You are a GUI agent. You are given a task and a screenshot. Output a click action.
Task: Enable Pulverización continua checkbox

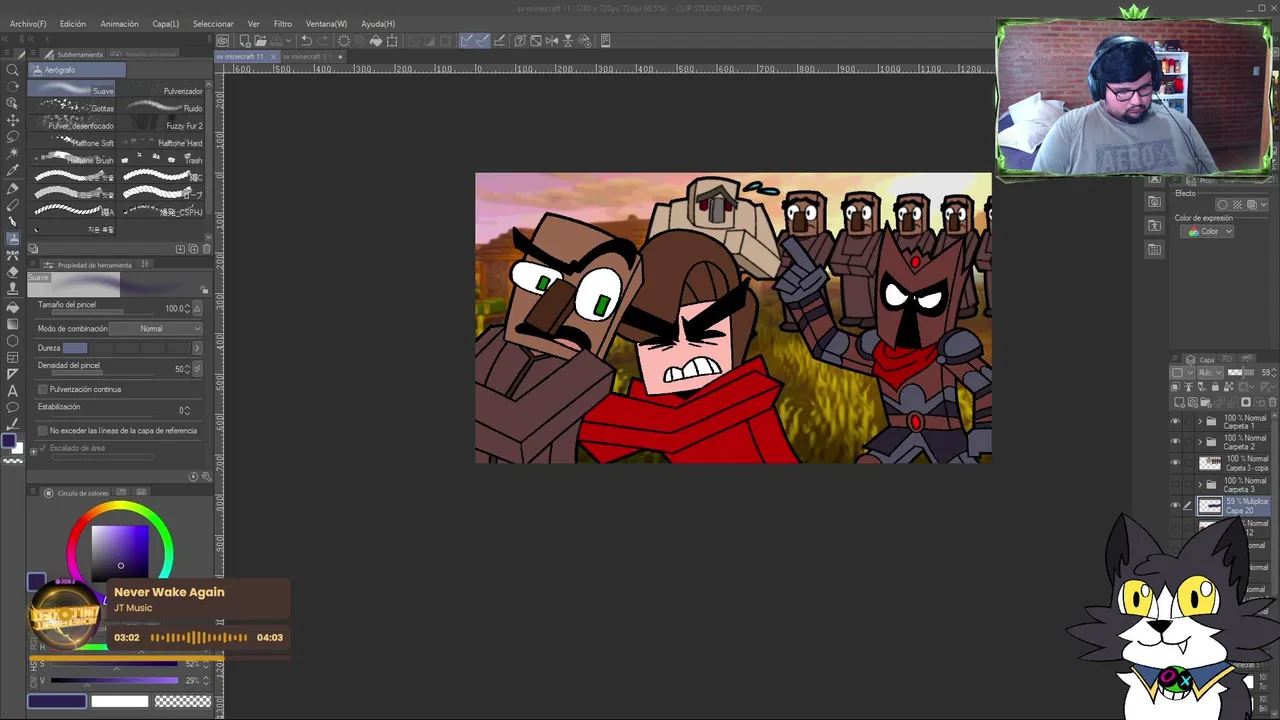click(42, 389)
